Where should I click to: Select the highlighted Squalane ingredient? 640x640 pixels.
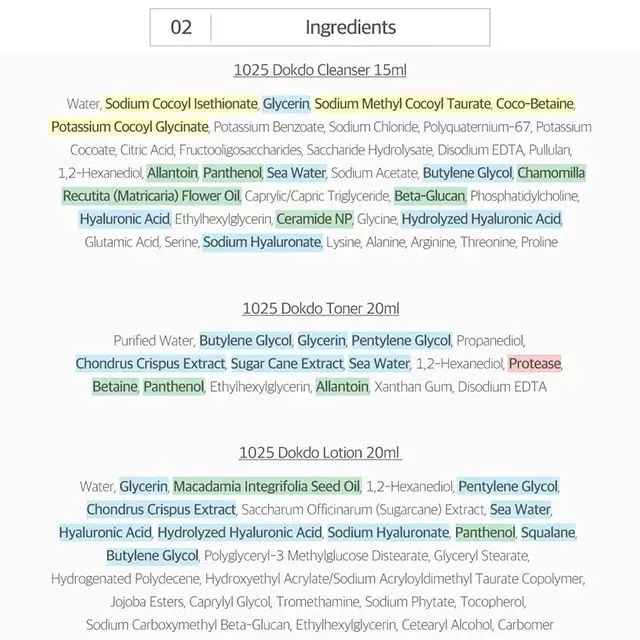tap(548, 532)
